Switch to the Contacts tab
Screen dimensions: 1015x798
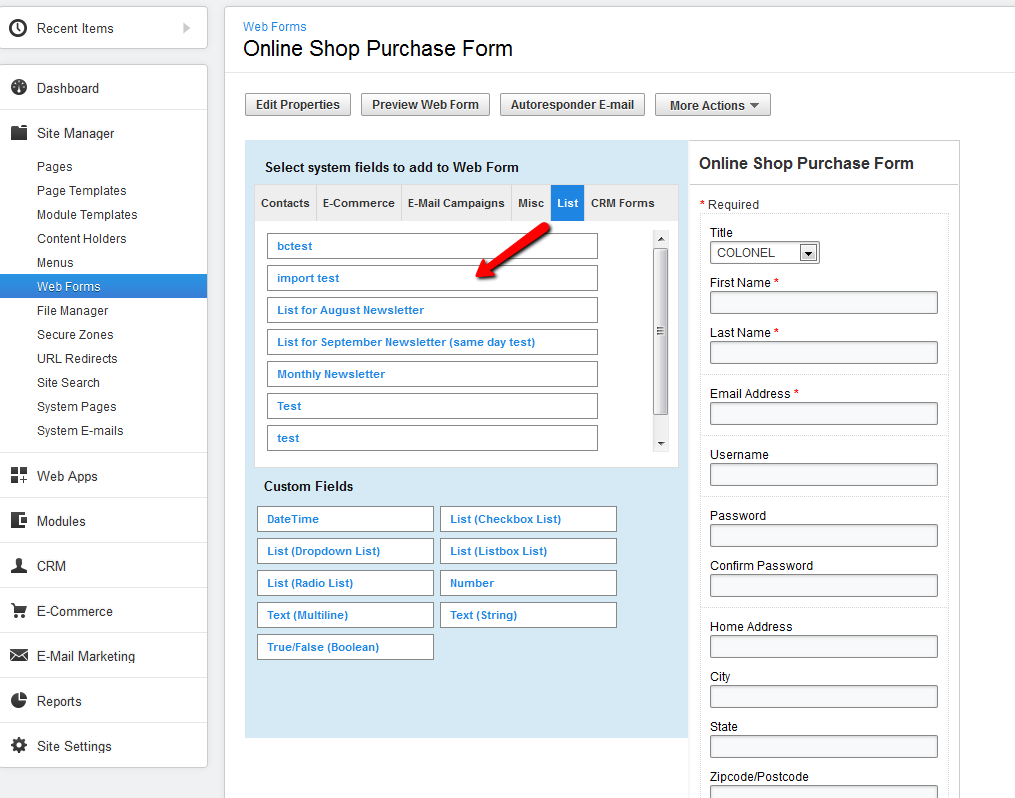coord(285,203)
